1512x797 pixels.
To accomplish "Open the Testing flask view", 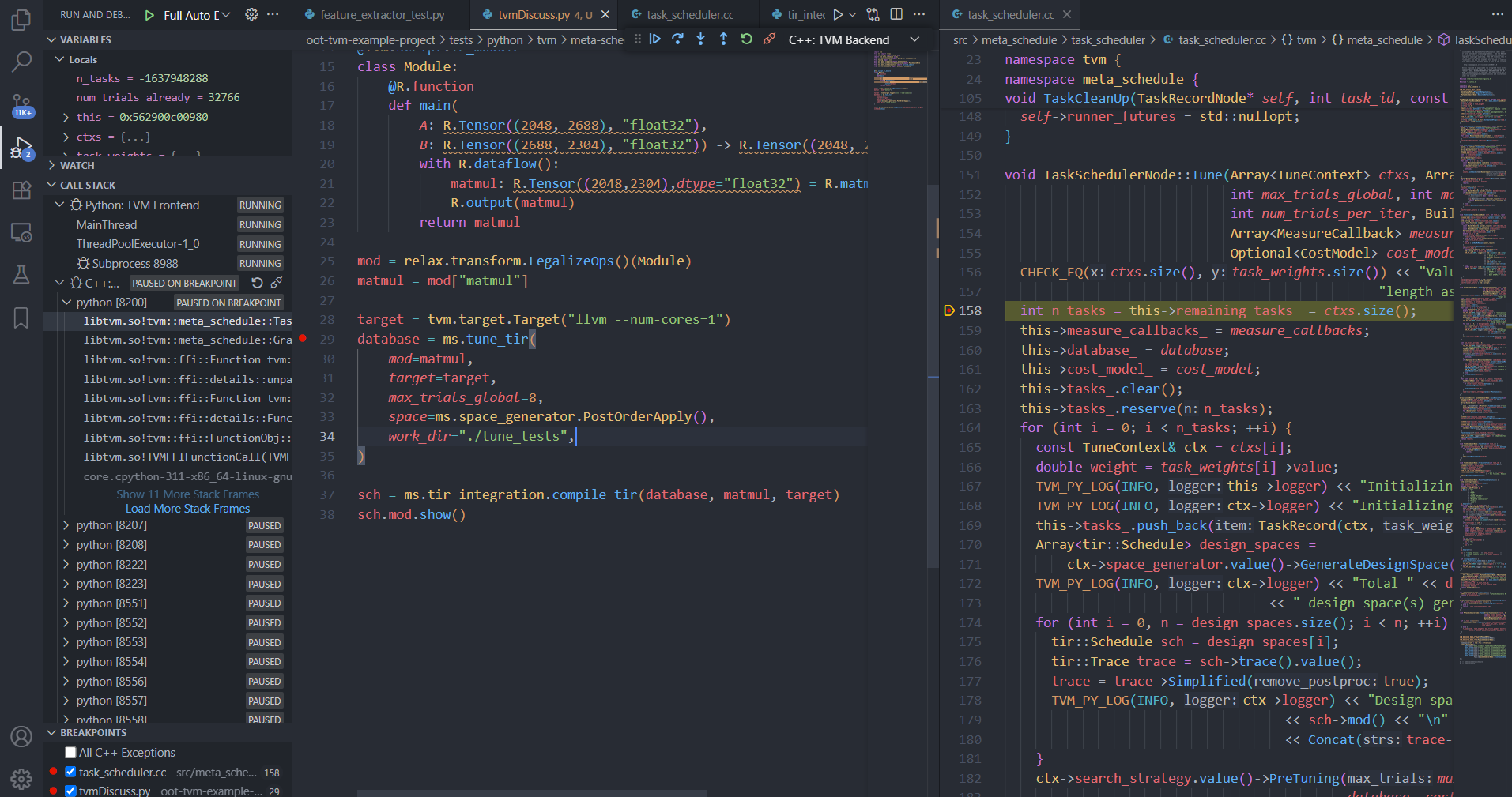I will pyautogui.click(x=21, y=275).
